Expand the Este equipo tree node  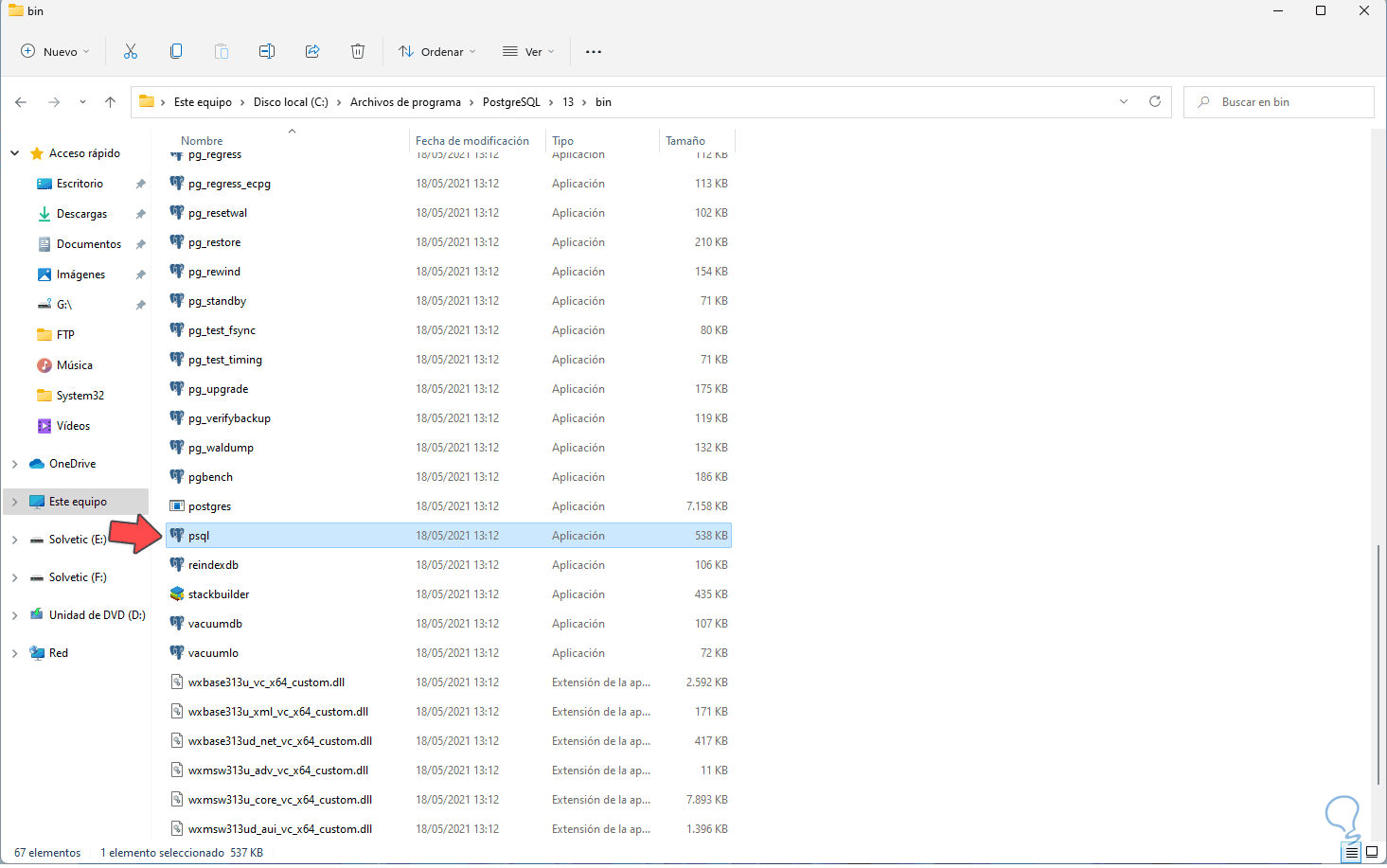point(15,502)
